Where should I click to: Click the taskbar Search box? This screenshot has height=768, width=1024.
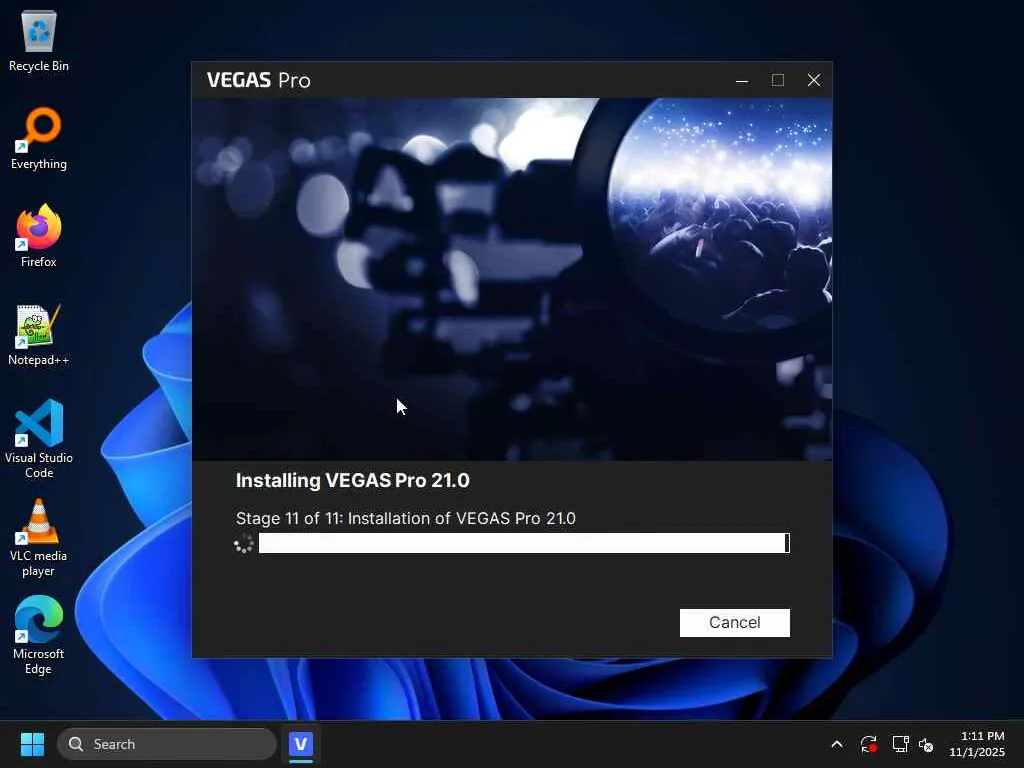click(167, 744)
